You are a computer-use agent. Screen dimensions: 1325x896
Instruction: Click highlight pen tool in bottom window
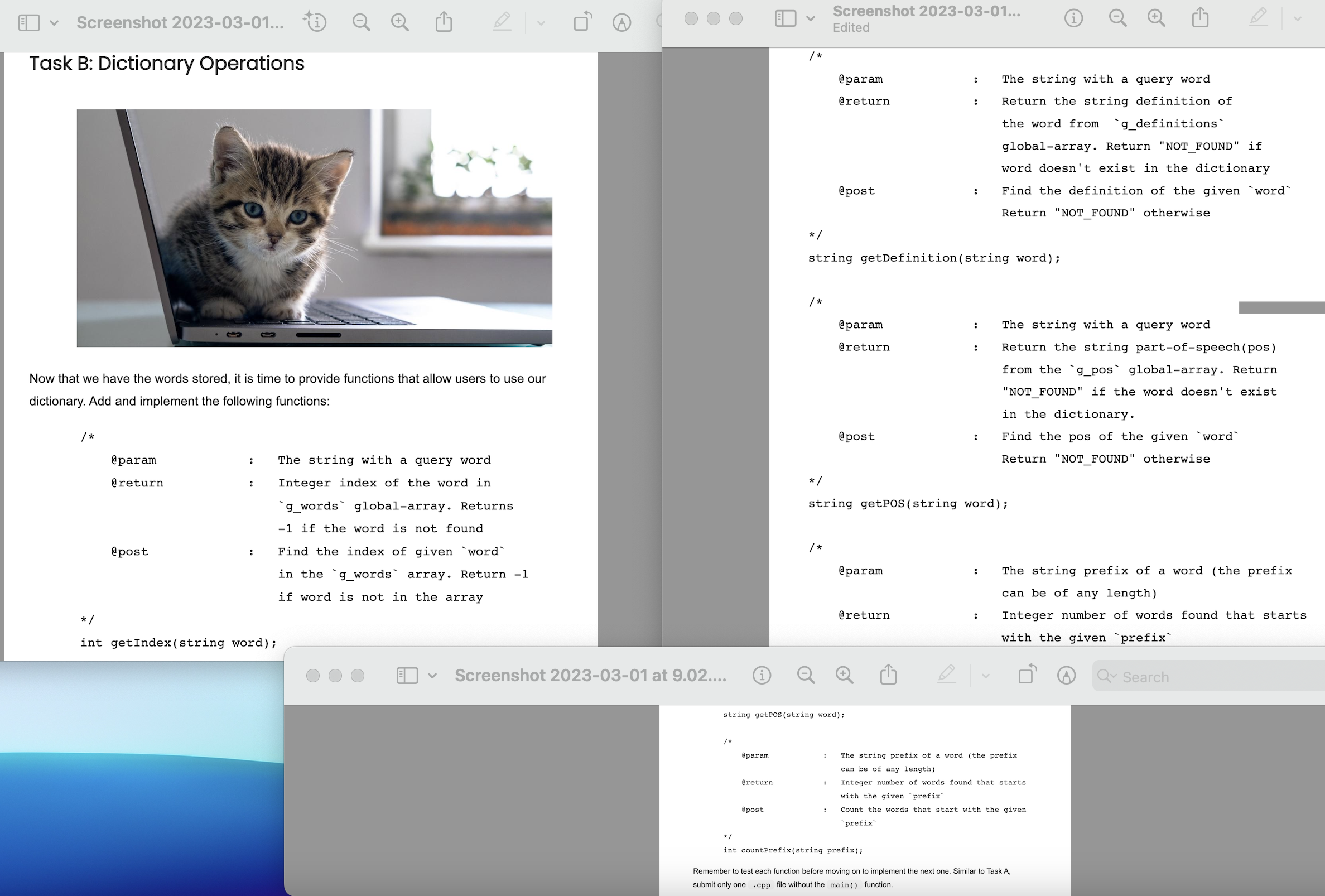[x=946, y=676]
